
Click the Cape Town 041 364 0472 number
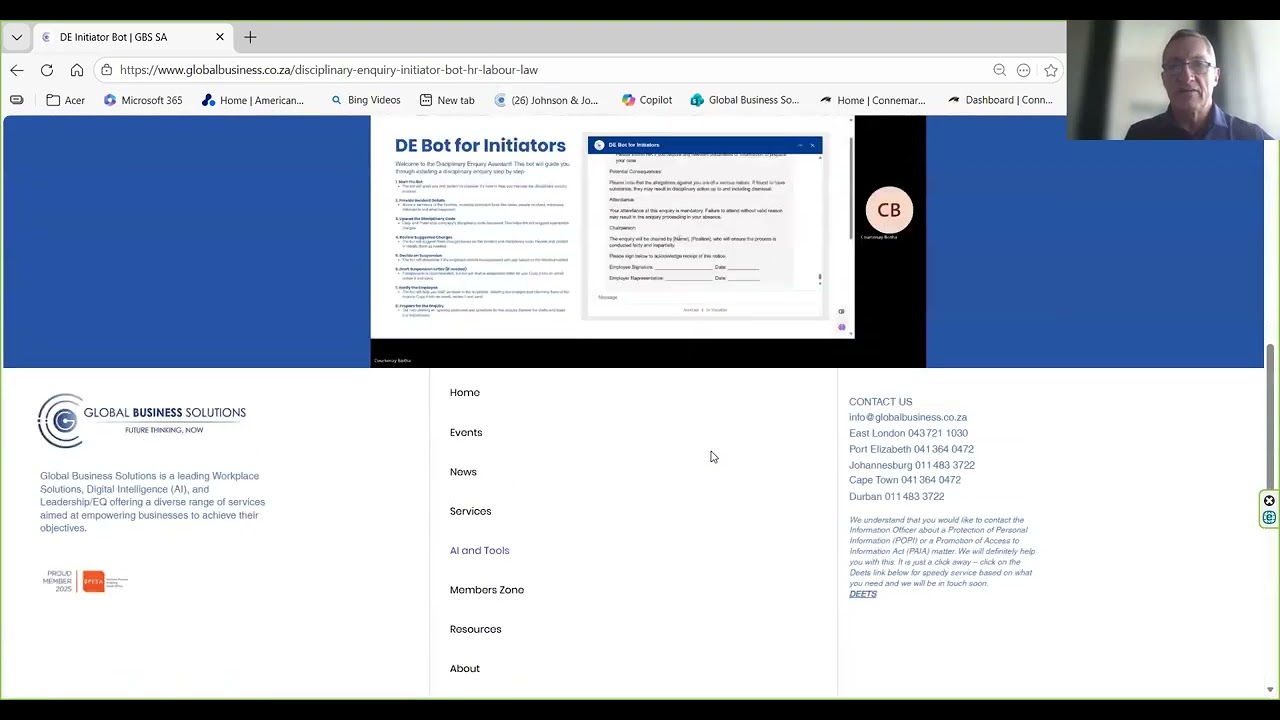point(905,480)
